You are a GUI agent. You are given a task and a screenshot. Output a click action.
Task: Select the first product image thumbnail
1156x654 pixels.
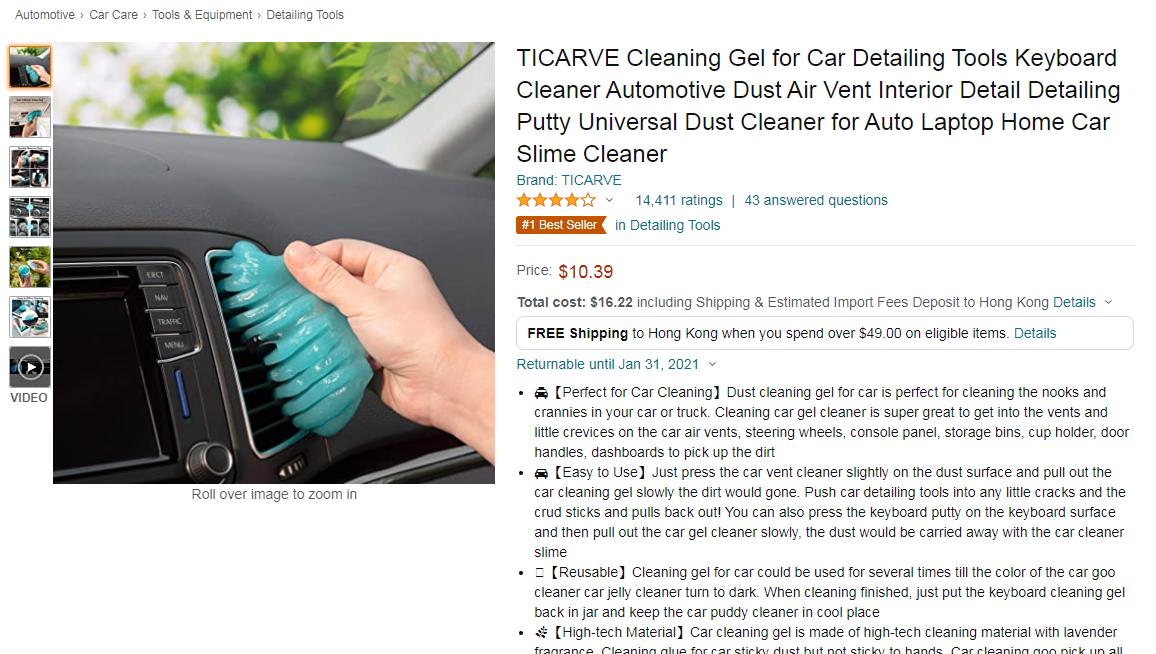(x=29, y=67)
